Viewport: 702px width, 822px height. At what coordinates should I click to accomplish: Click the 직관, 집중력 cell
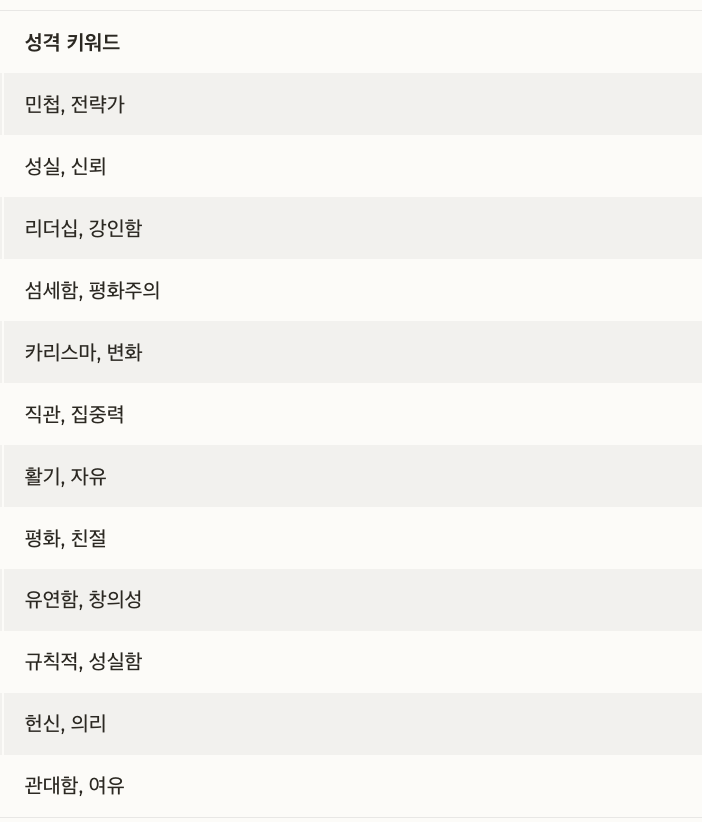[x=351, y=414]
